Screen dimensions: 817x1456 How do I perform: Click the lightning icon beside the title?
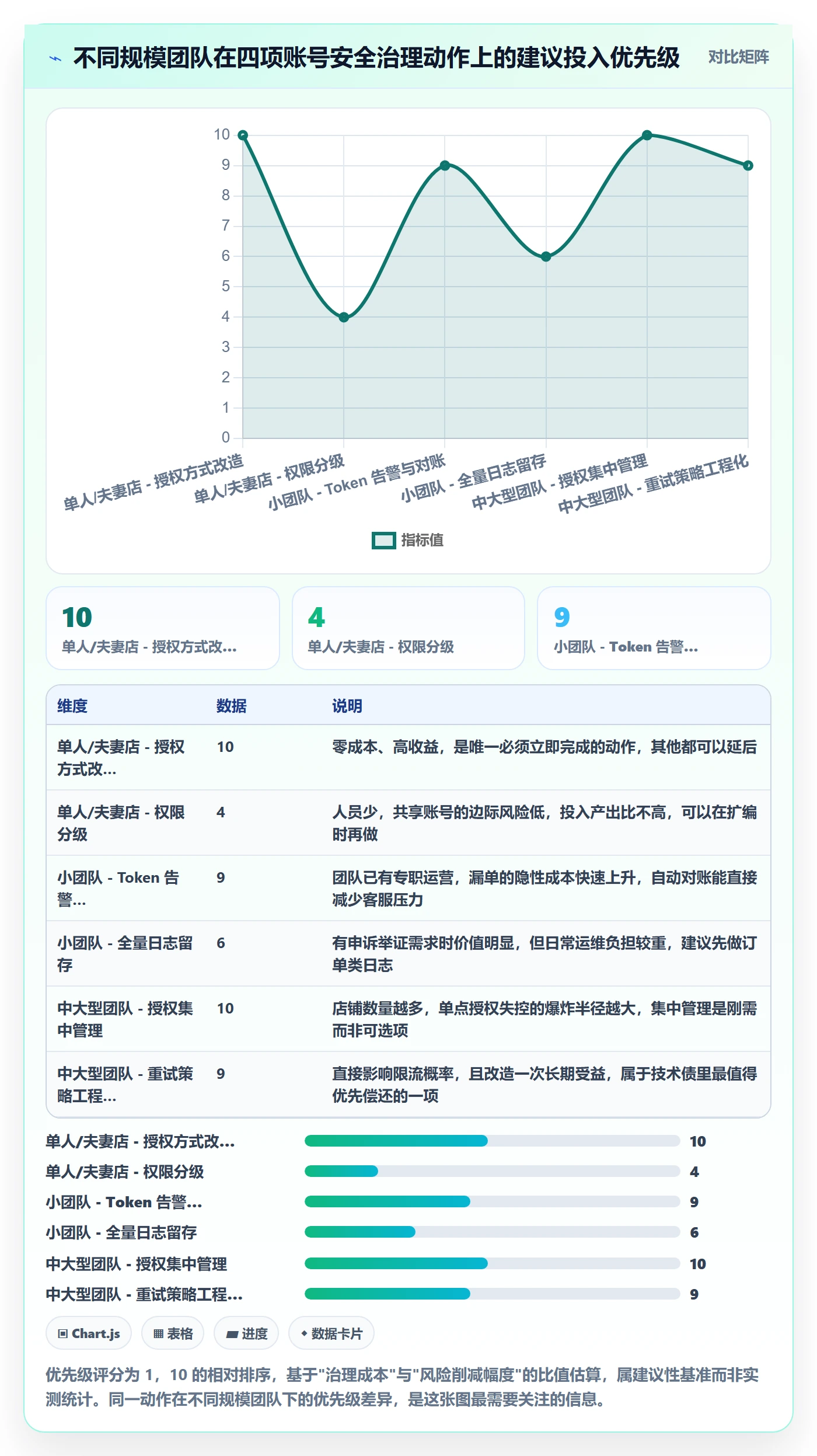point(55,58)
